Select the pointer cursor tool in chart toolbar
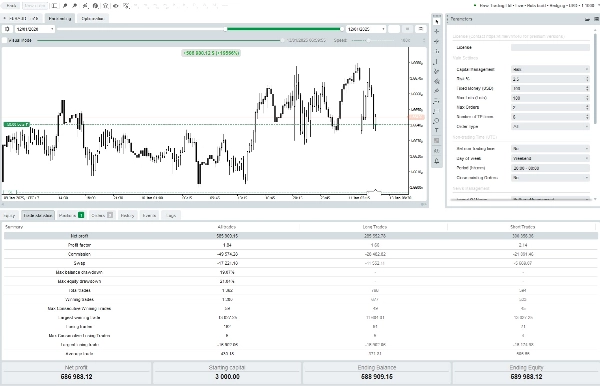 [x=437, y=22]
